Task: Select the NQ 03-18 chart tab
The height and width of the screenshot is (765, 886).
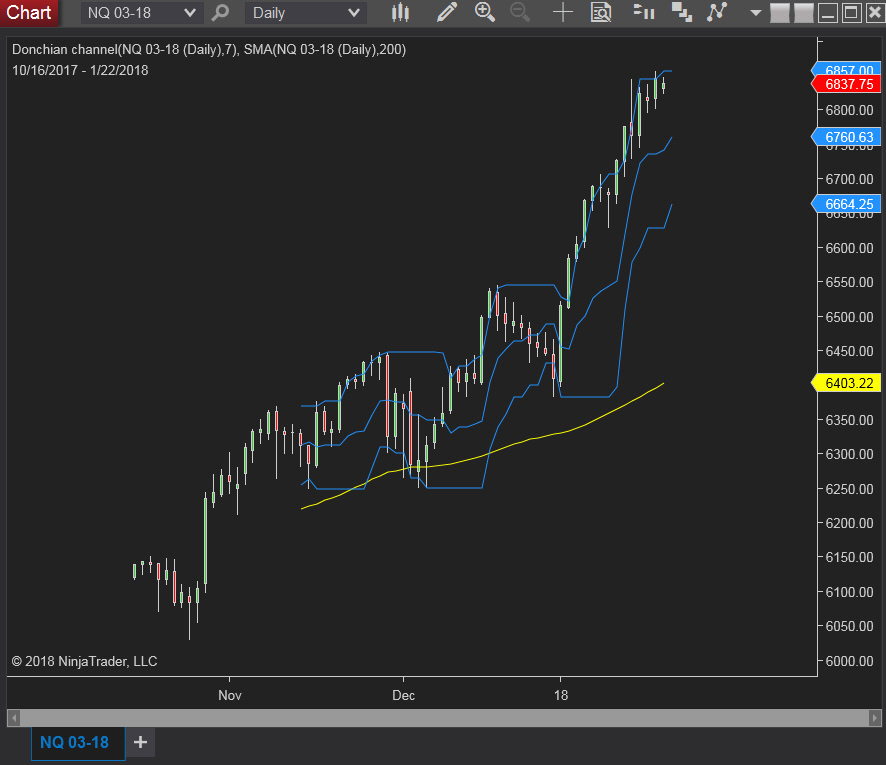Action: tap(77, 742)
